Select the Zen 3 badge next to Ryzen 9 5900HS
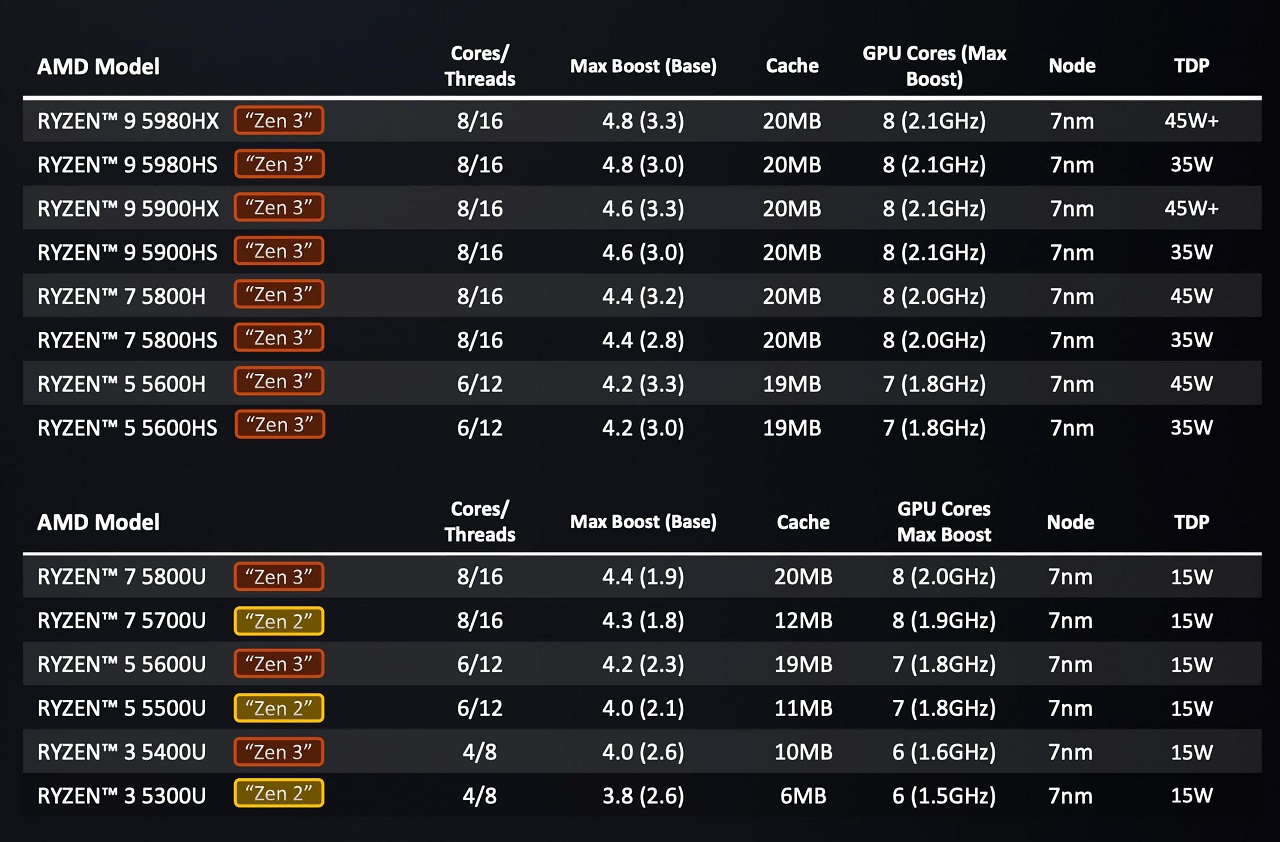The image size is (1280, 842). click(x=280, y=252)
